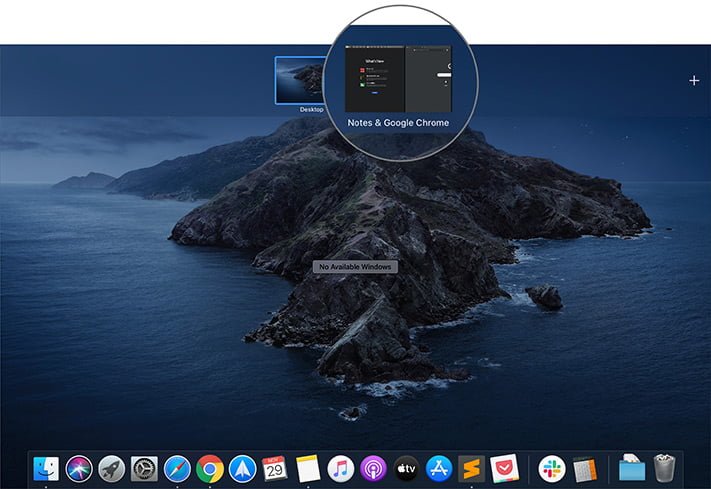The height and width of the screenshot is (489, 711).
Task: Open Calendar showing date 29
Action: pos(275,469)
